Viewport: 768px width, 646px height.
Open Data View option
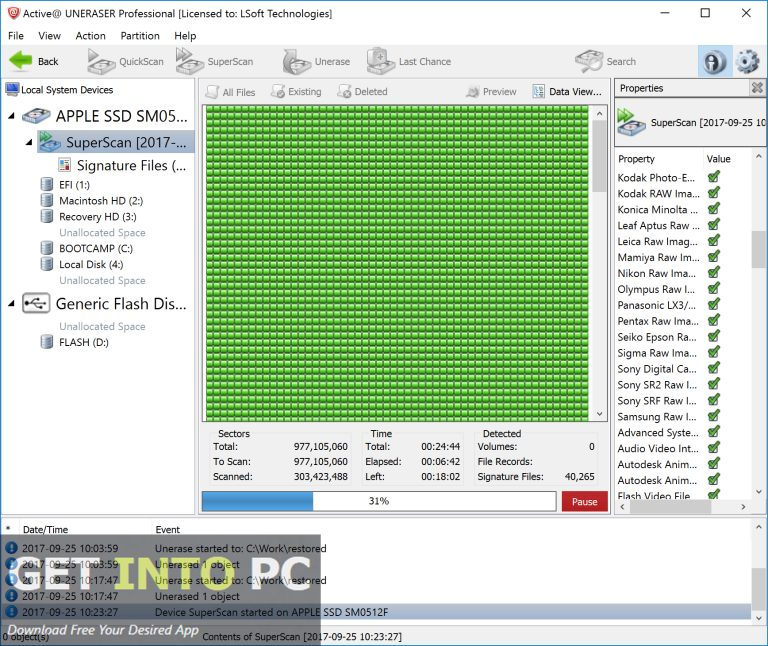click(x=567, y=92)
